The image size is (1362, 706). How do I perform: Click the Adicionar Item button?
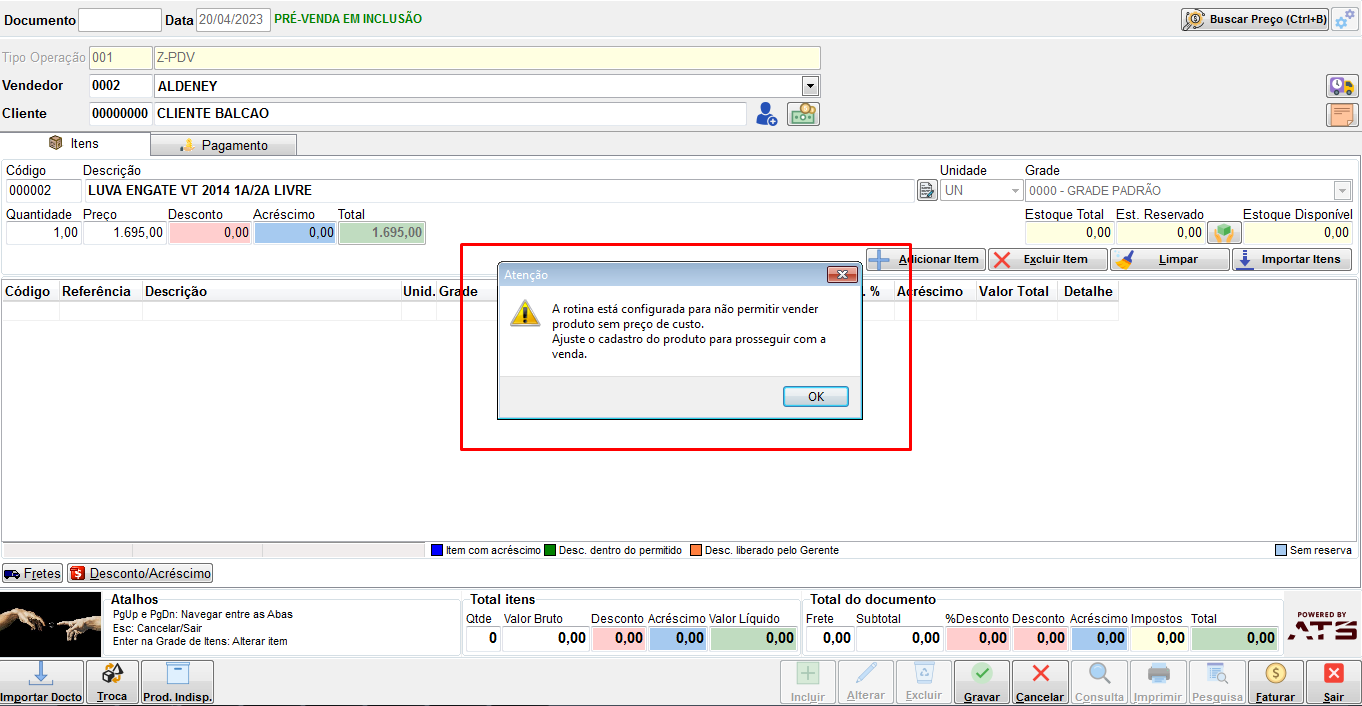pyautogui.click(x=926, y=259)
